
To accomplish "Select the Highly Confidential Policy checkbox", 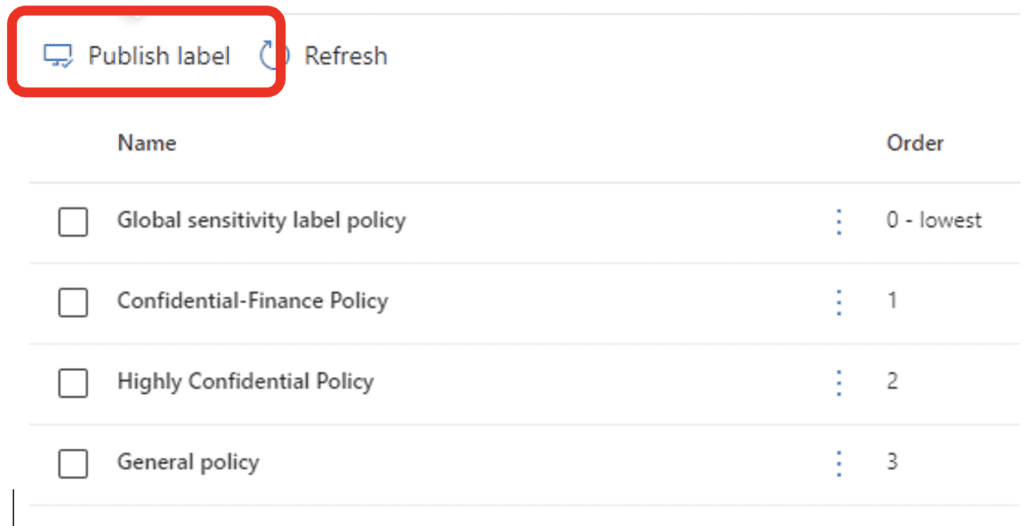I will (73, 383).
